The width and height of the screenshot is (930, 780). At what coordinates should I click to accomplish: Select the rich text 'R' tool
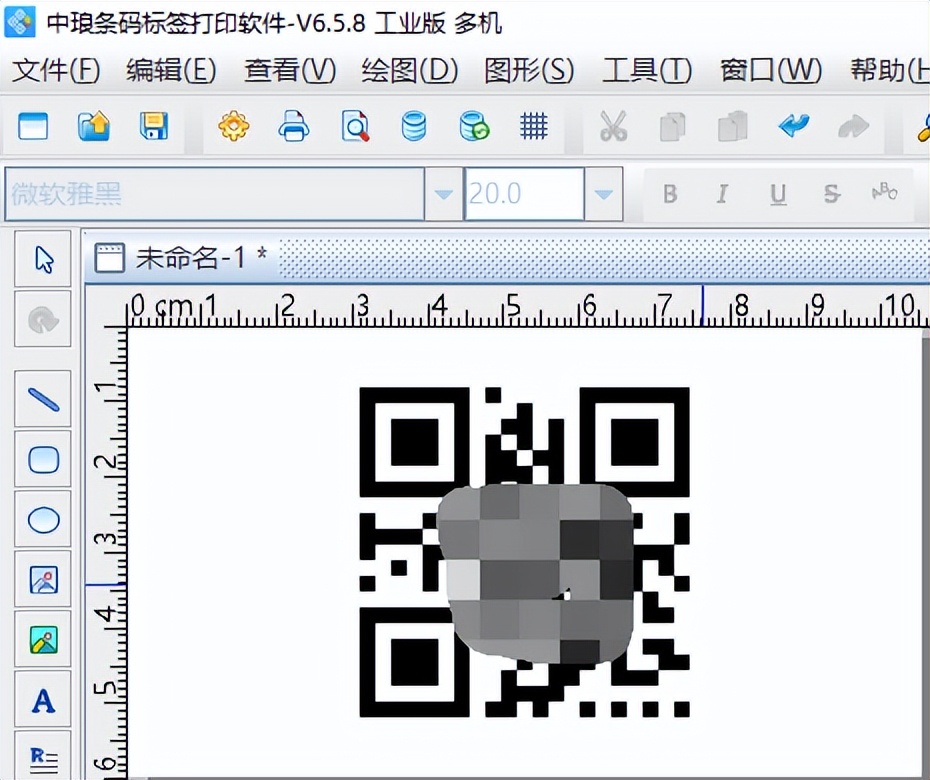43,756
